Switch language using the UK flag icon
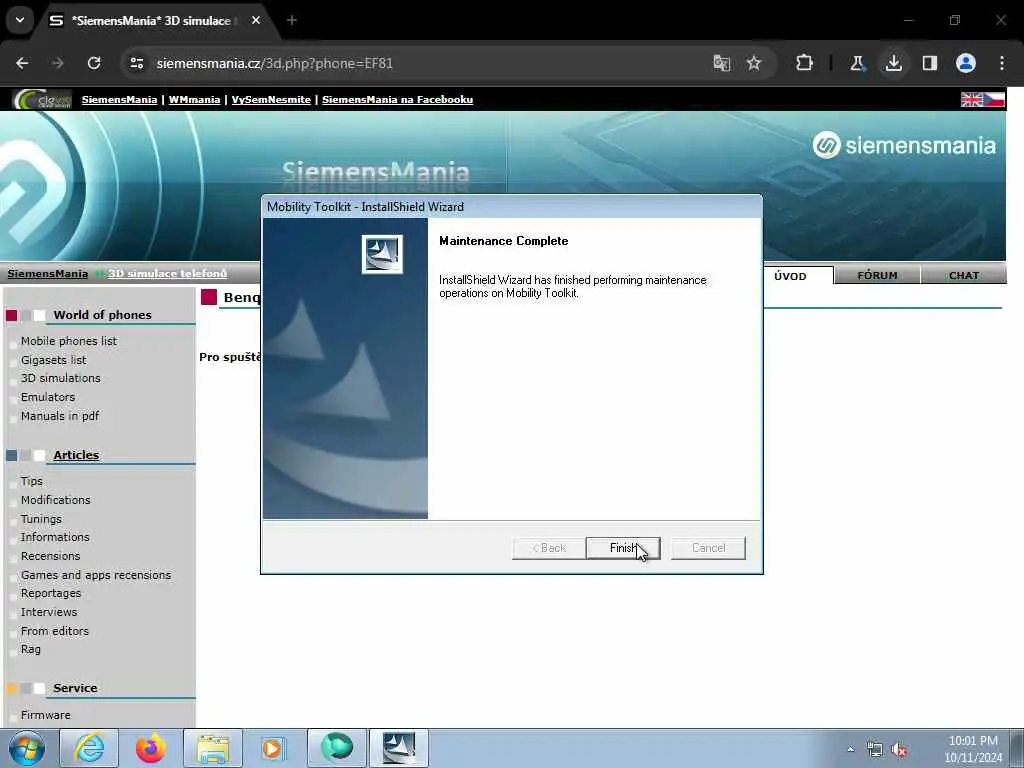This screenshot has height=768, width=1024. tap(972, 99)
